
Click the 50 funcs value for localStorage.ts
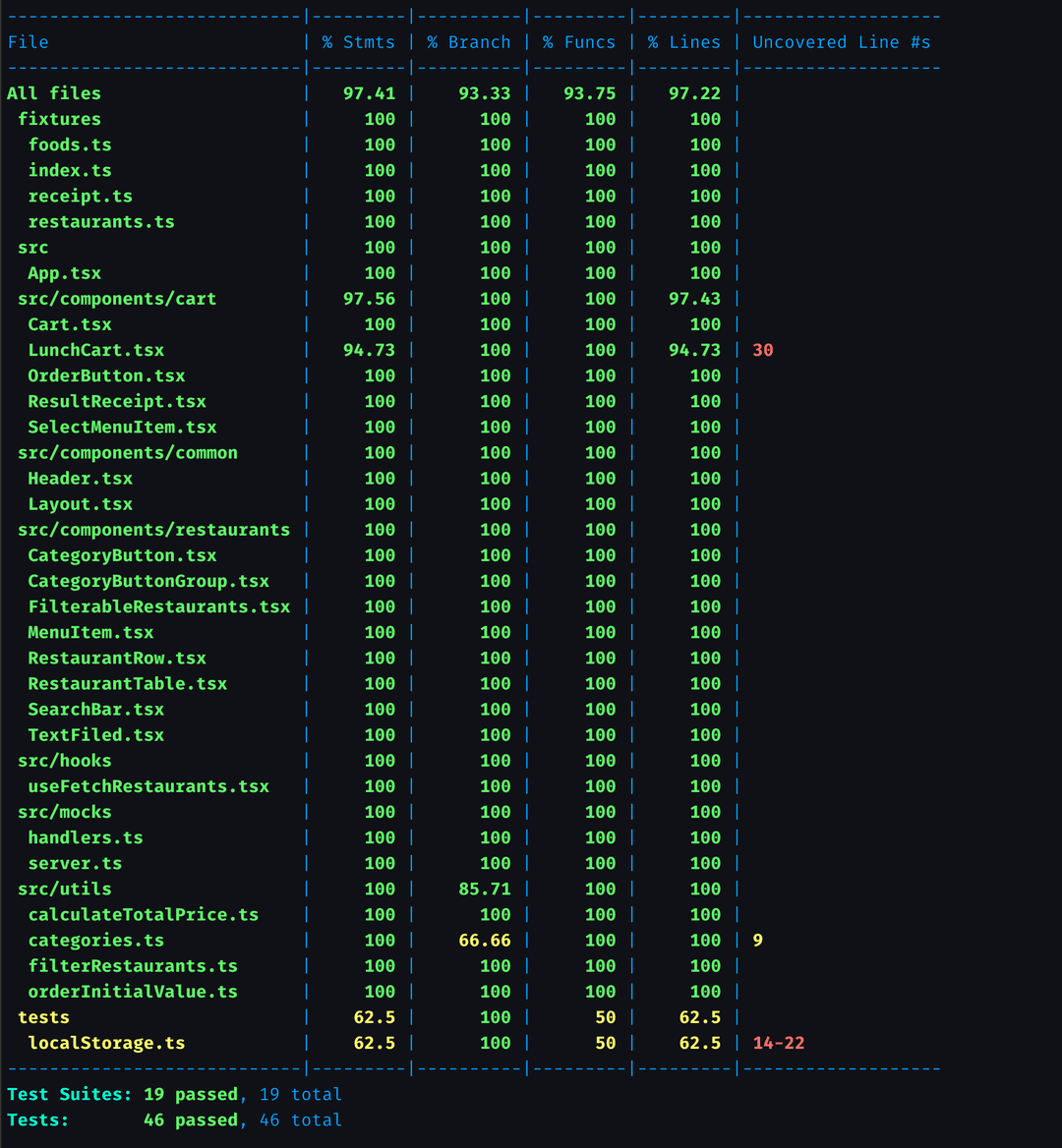click(x=605, y=1043)
